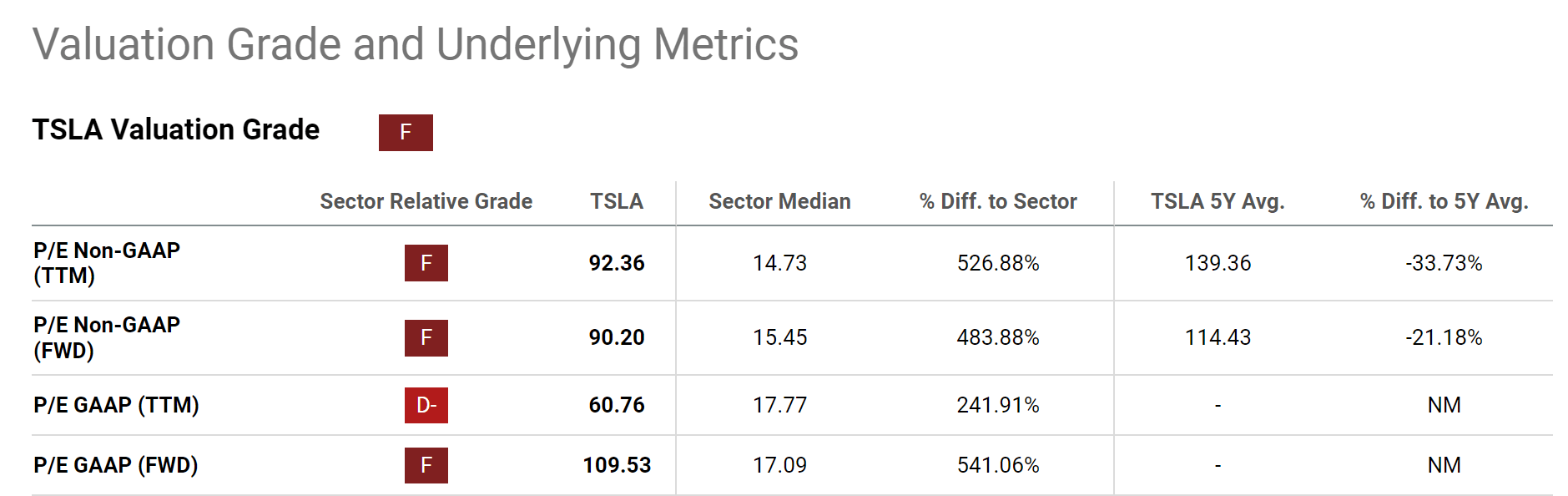Click the TSLA column header
Screen dimensions: 1568x496
click(x=617, y=201)
